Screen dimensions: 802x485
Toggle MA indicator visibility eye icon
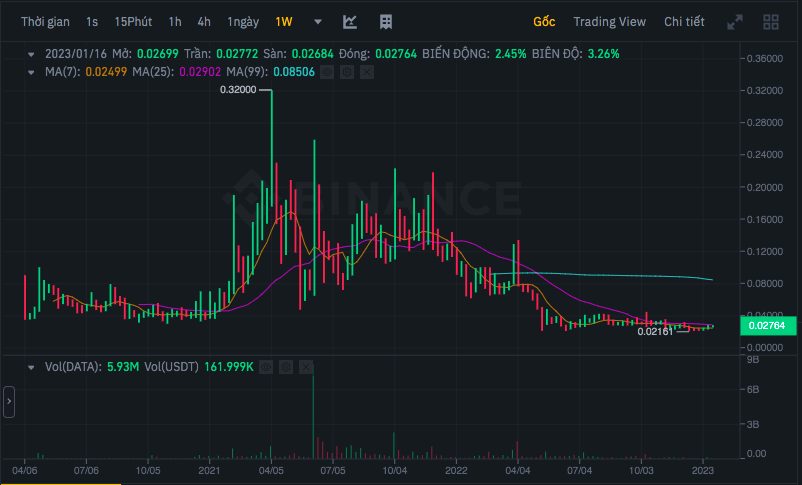pyautogui.click(x=327, y=72)
